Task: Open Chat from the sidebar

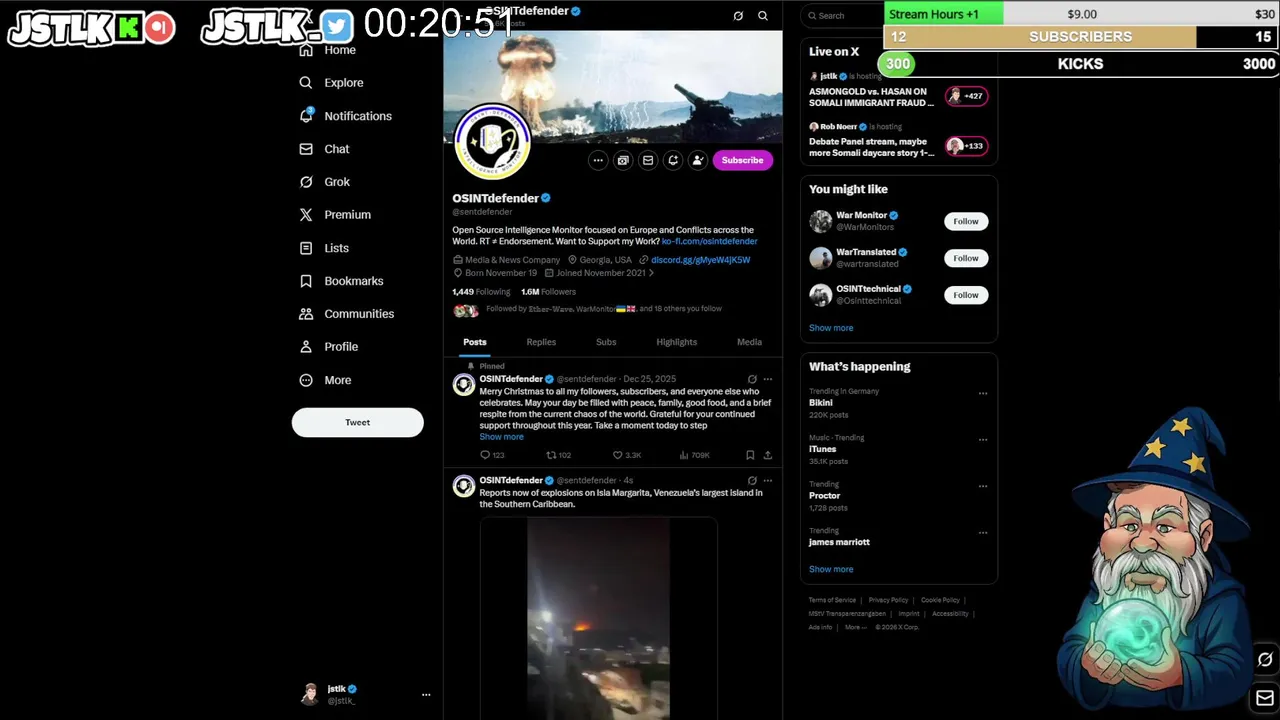Action: (x=325, y=149)
